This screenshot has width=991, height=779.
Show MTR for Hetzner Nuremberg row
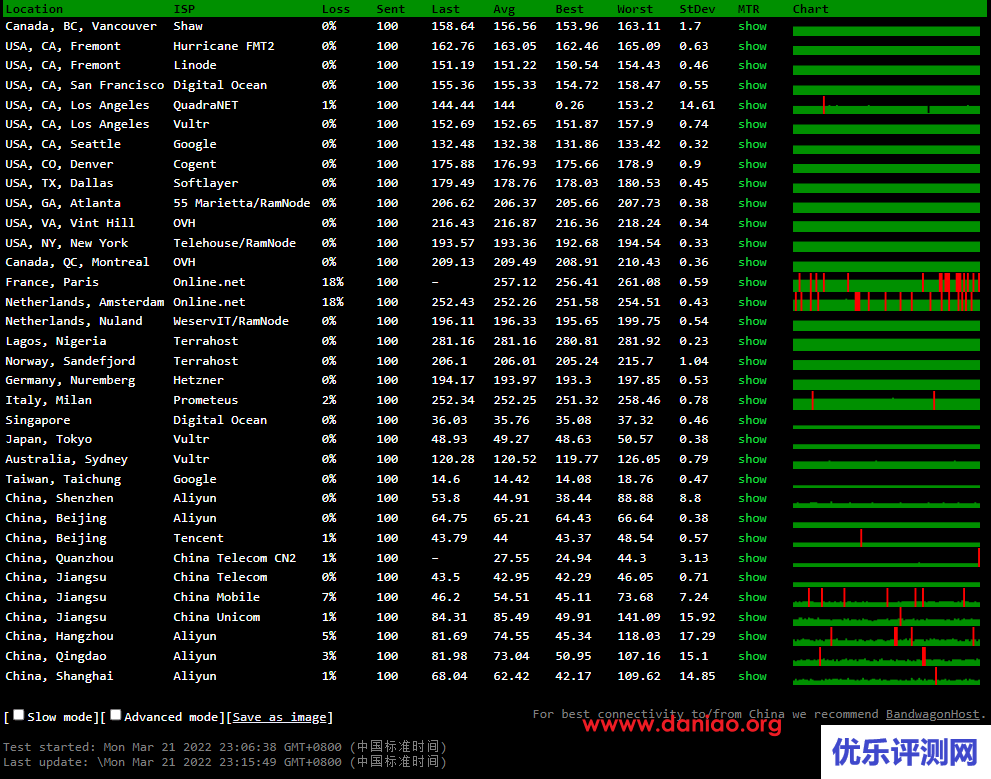pos(752,380)
